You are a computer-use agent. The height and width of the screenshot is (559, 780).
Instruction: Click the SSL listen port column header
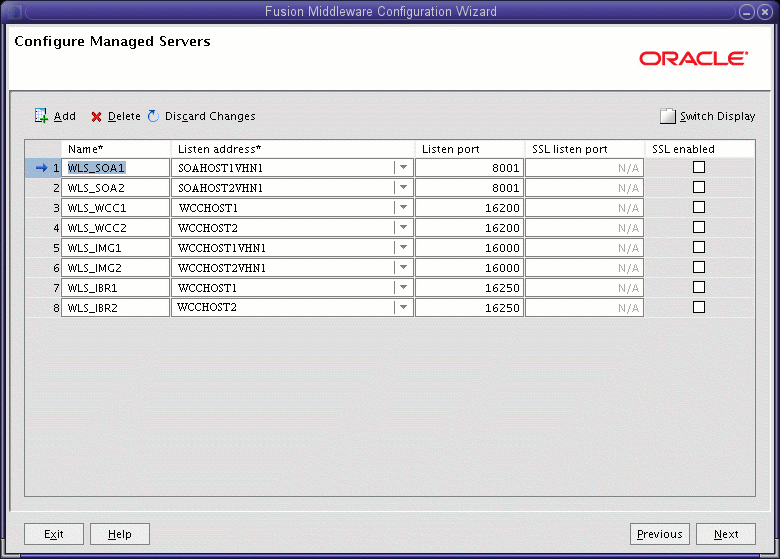tap(585, 149)
